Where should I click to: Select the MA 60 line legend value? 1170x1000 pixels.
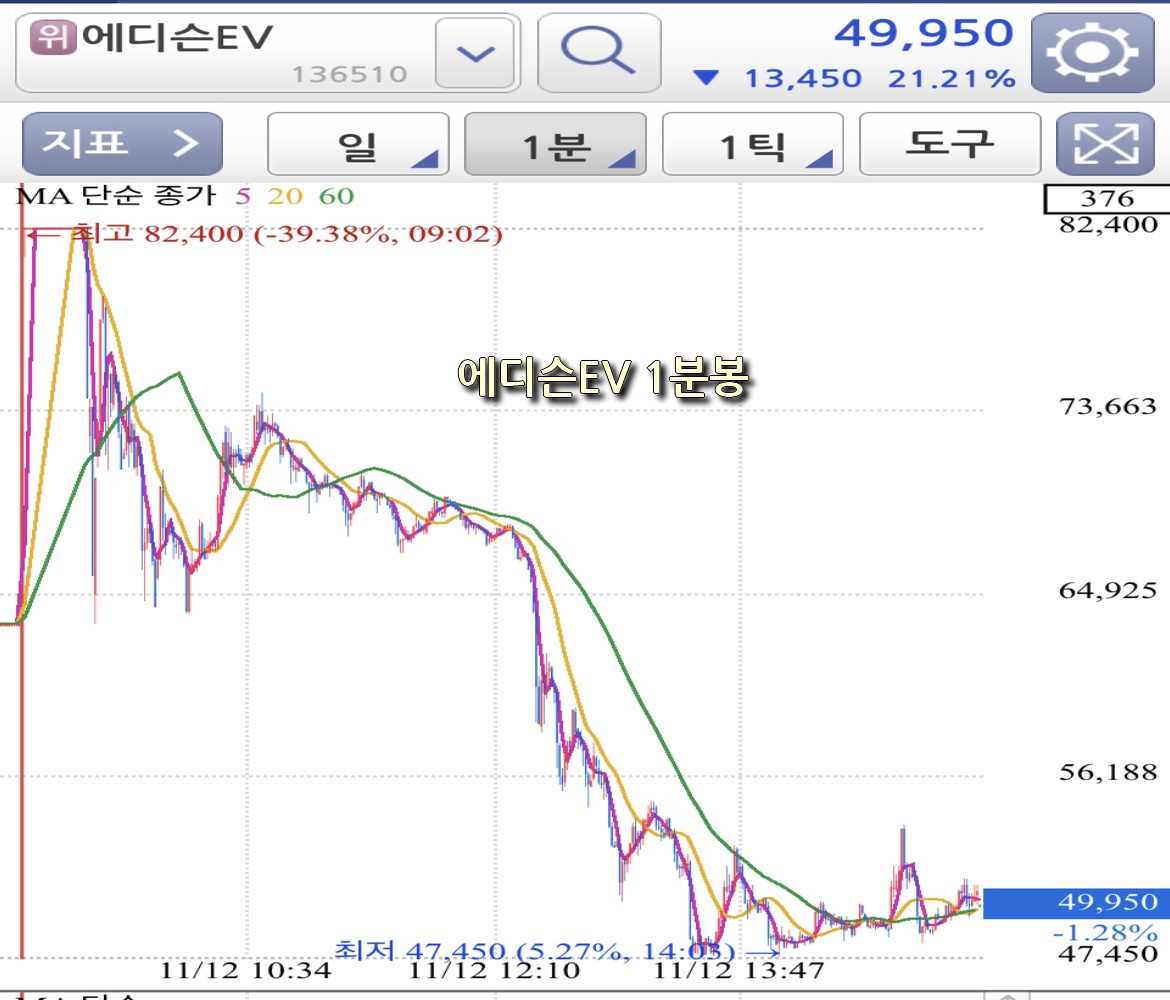(336, 197)
